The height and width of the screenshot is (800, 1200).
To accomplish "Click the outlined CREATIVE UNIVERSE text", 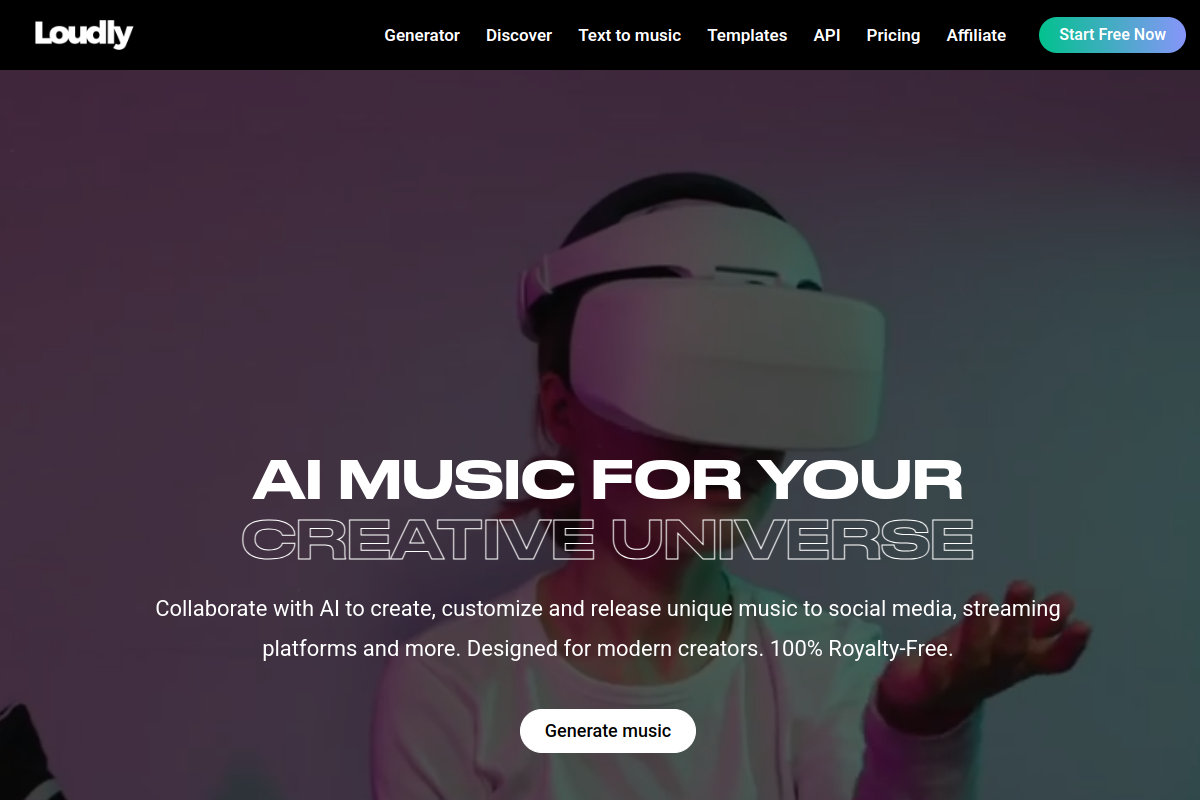I will 607,538.
